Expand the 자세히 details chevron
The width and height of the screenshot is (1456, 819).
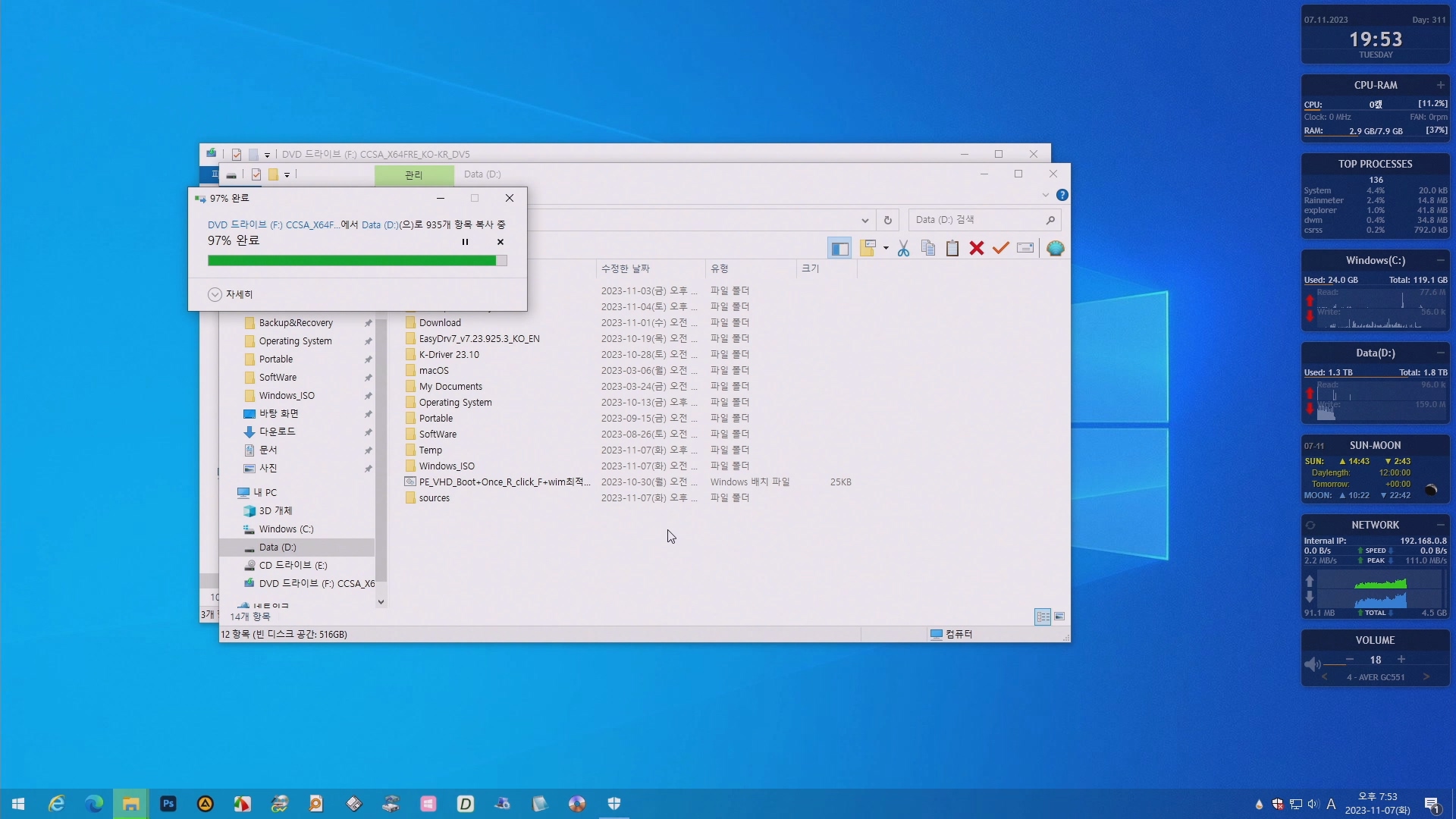(215, 294)
